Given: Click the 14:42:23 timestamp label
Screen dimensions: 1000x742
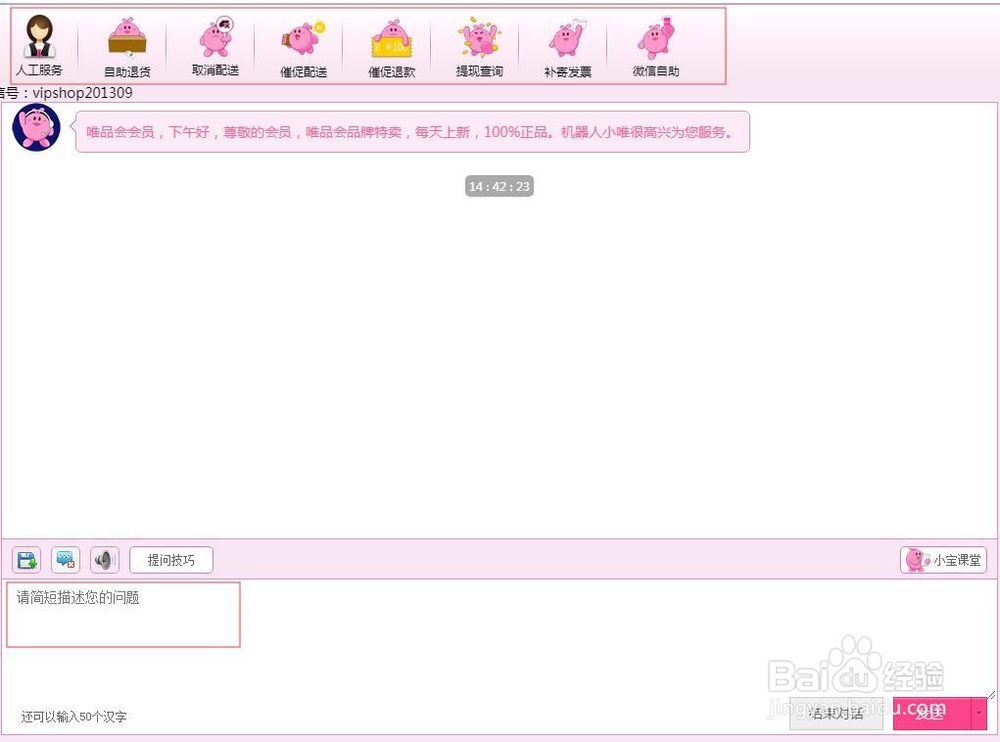Looking at the screenshot, I should [499, 186].
